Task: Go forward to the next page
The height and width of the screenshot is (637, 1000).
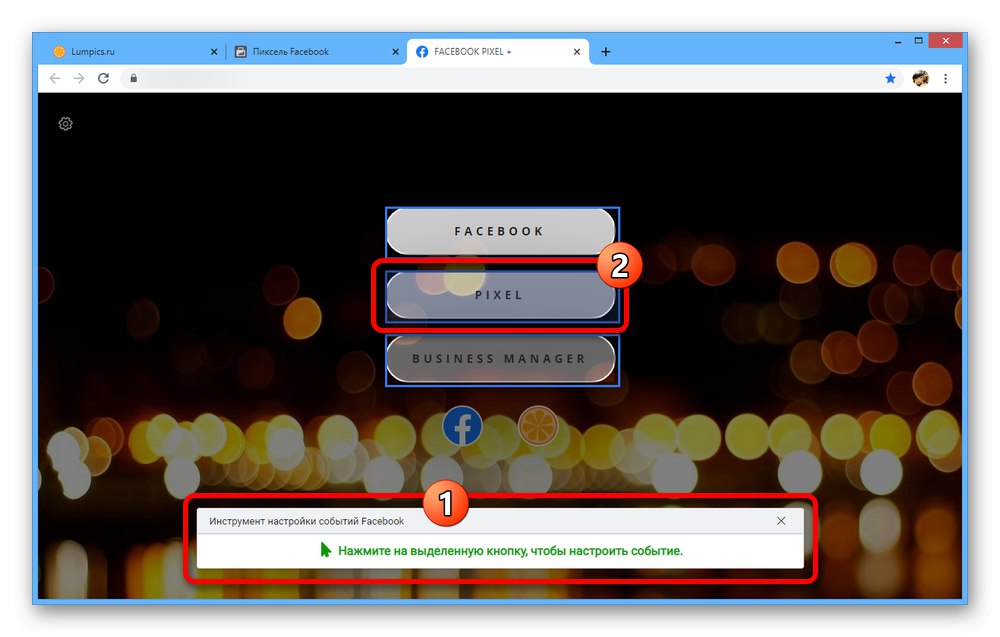Action: [x=79, y=78]
